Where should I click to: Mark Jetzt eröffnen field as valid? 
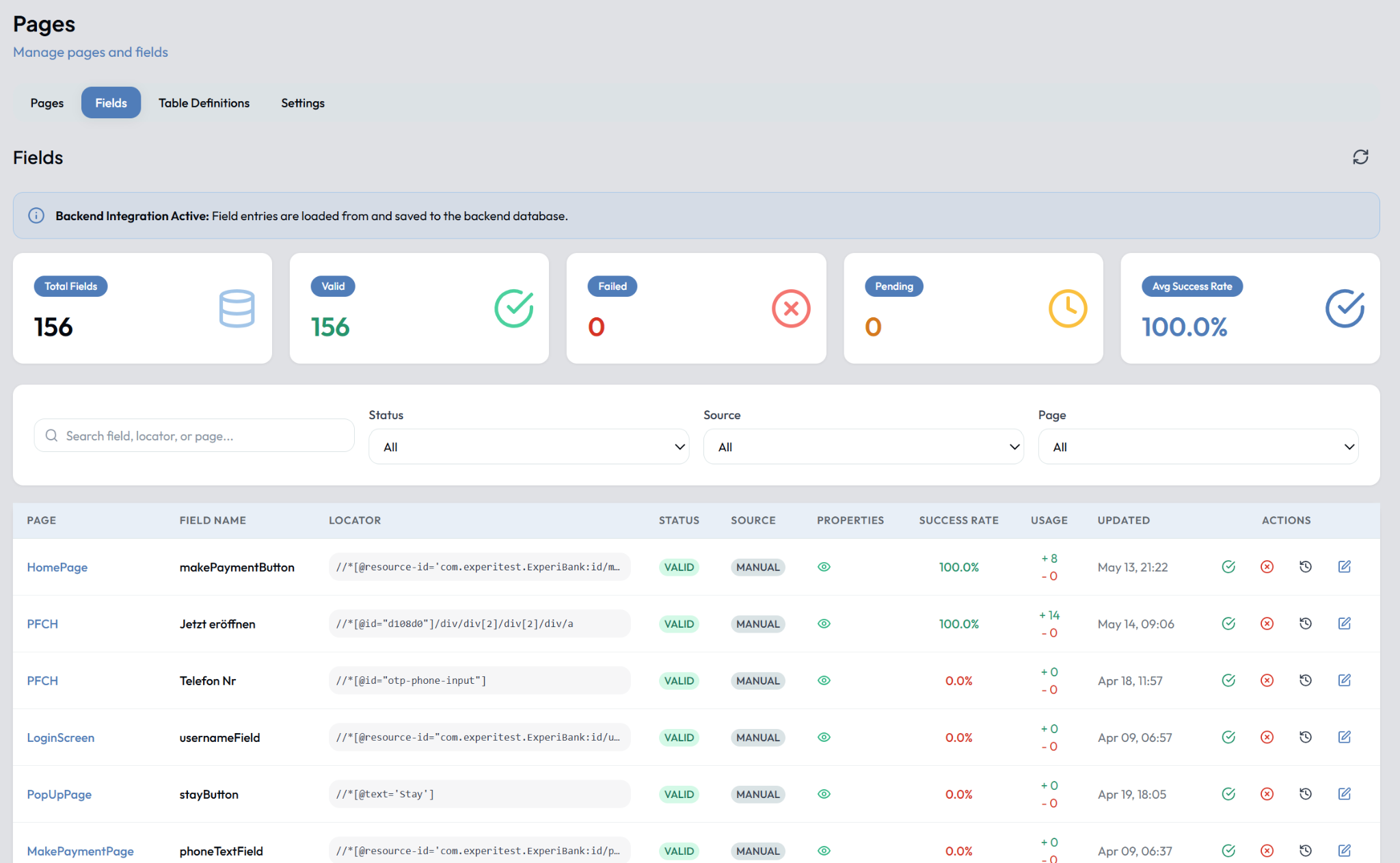pyautogui.click(x=1228, y=624)
